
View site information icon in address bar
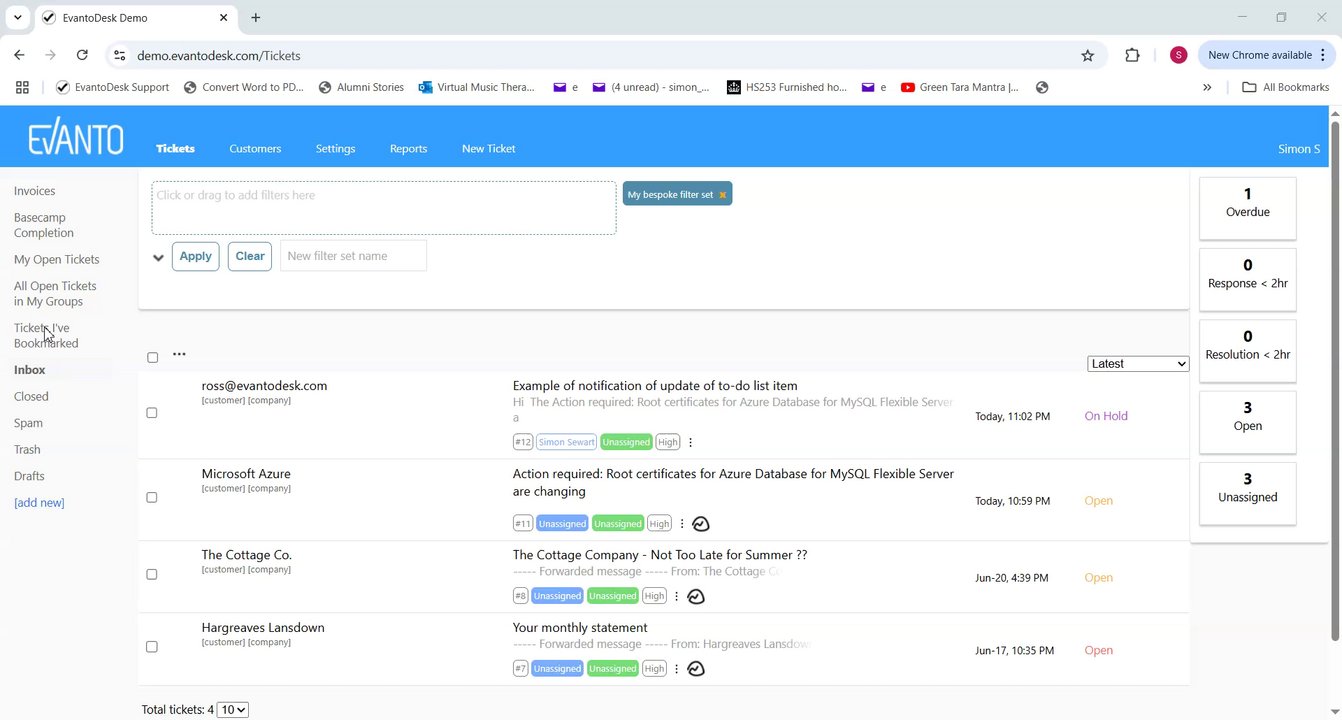[x=119, y=56]
